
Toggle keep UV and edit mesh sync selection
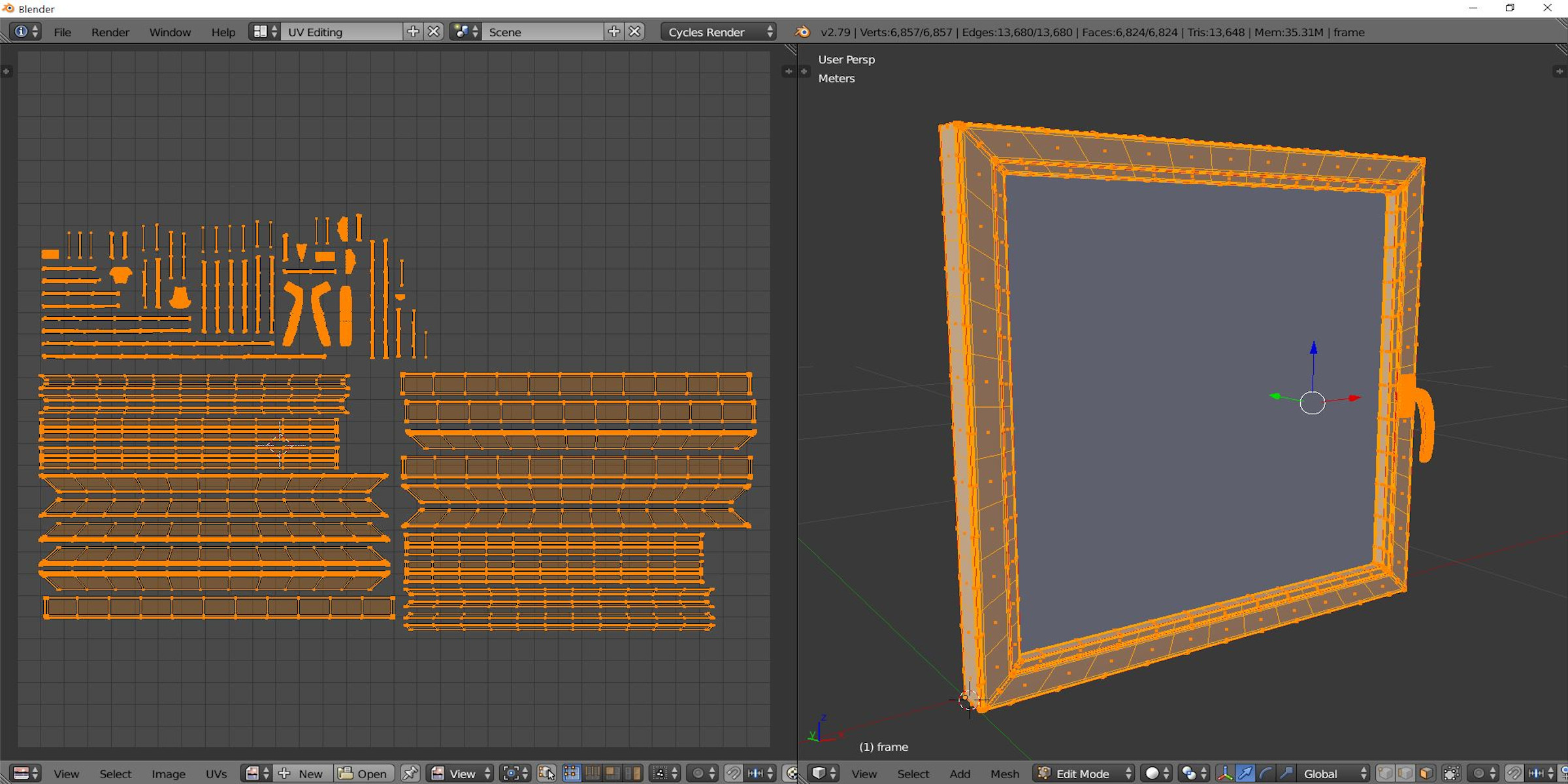[547, 774]
